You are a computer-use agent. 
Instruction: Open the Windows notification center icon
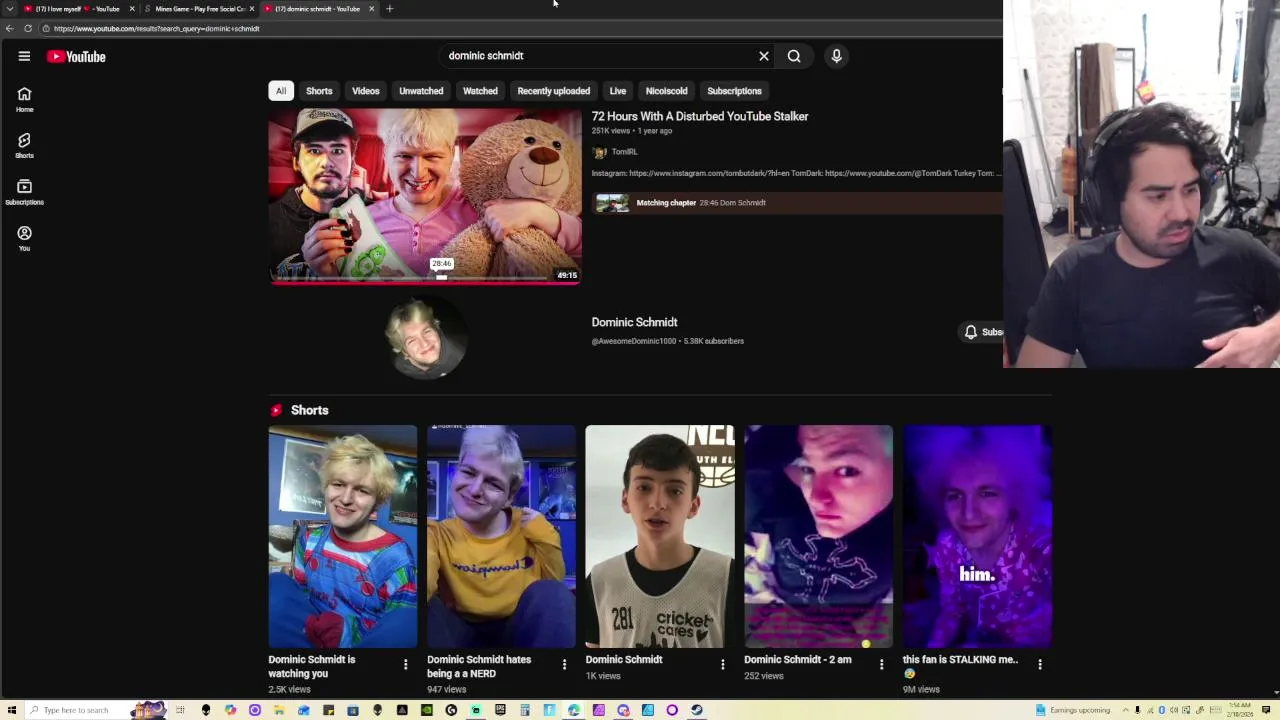(x=1266, y=710)
